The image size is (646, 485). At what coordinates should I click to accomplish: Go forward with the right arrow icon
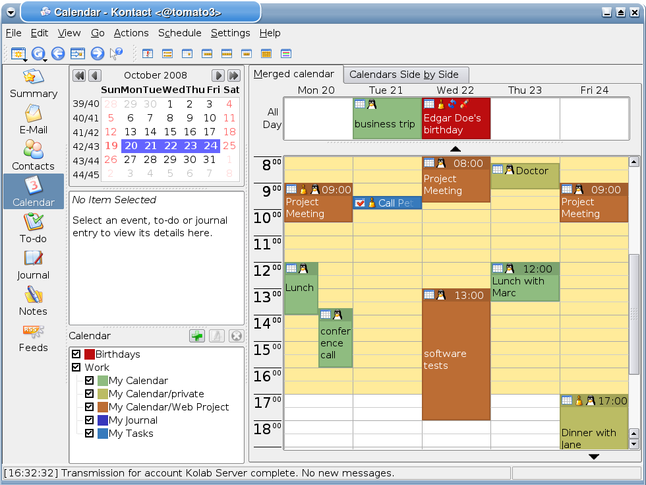97,53
